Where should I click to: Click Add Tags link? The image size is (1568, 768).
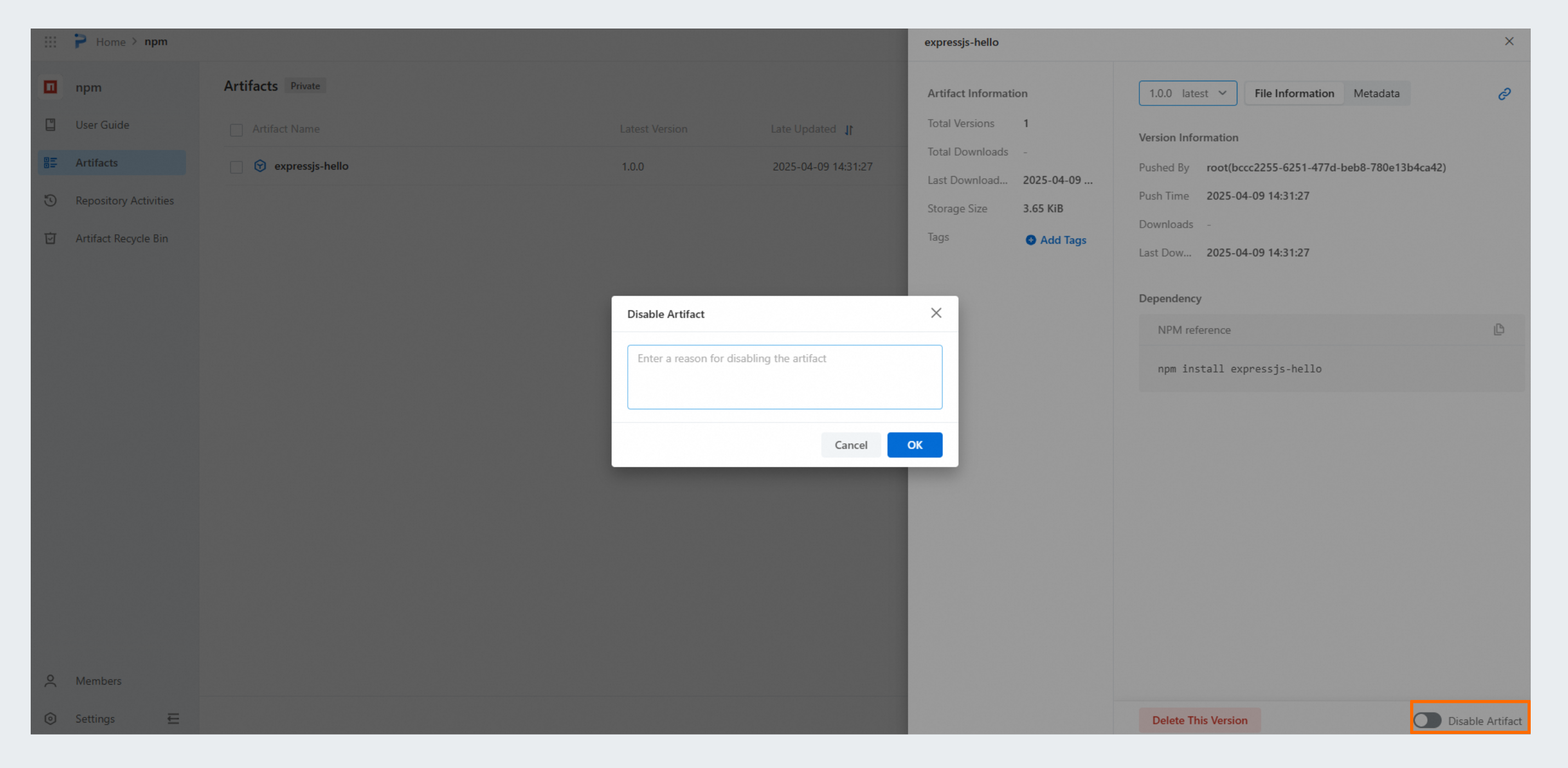click(x=1055, y=240)
